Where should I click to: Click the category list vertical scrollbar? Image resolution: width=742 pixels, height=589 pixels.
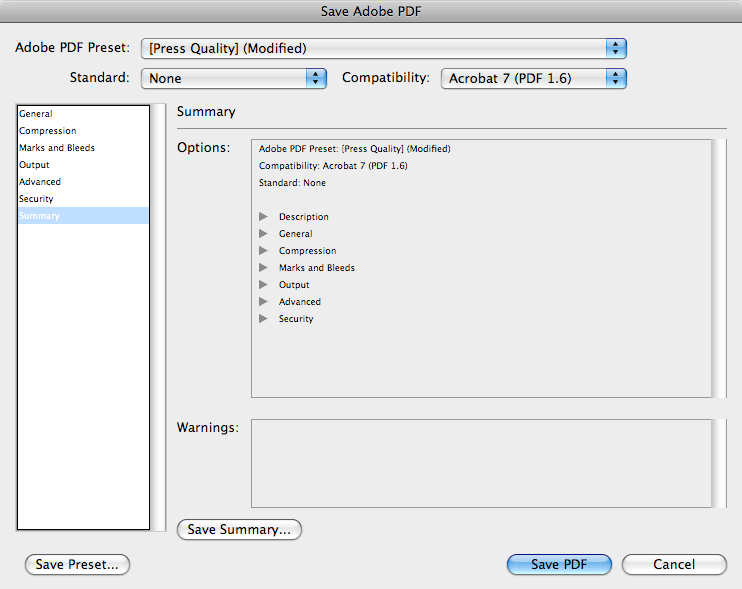click(159, 317)
